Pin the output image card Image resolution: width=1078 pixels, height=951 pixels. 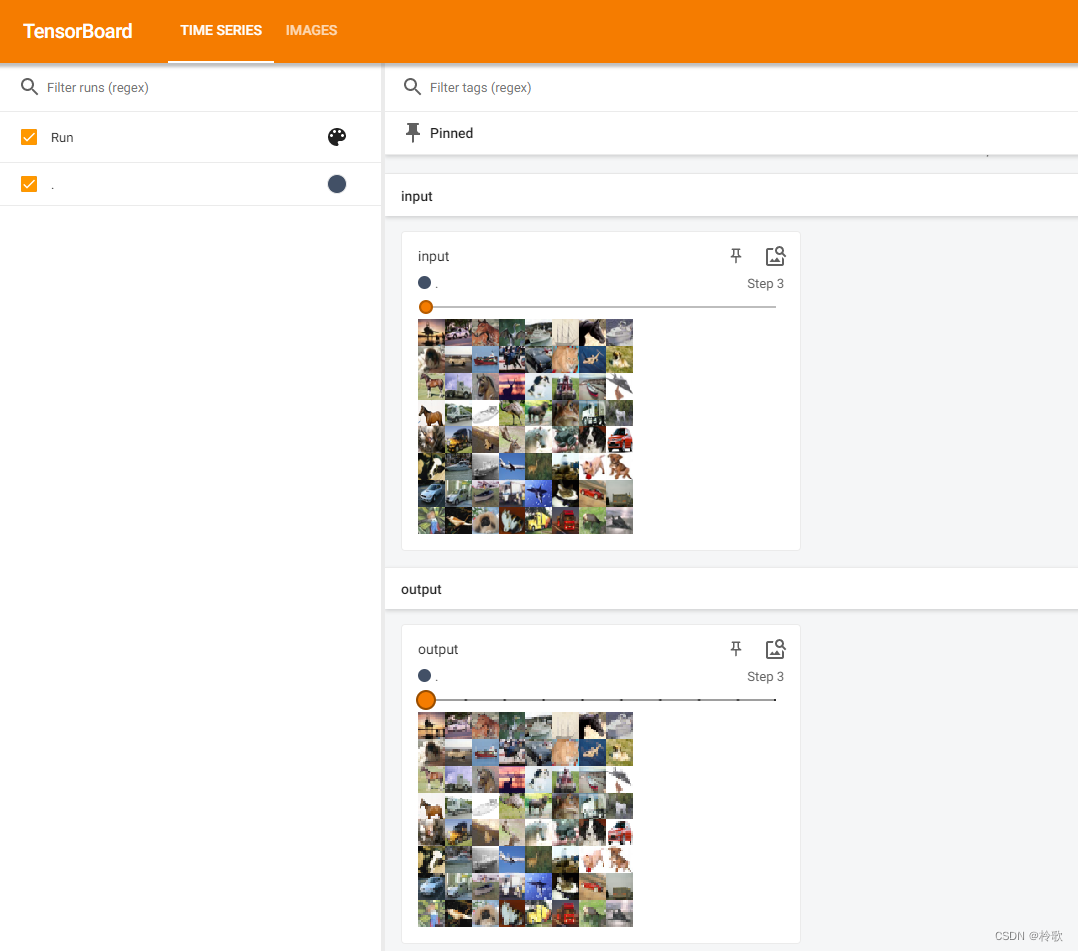click(x=736, y=648)
